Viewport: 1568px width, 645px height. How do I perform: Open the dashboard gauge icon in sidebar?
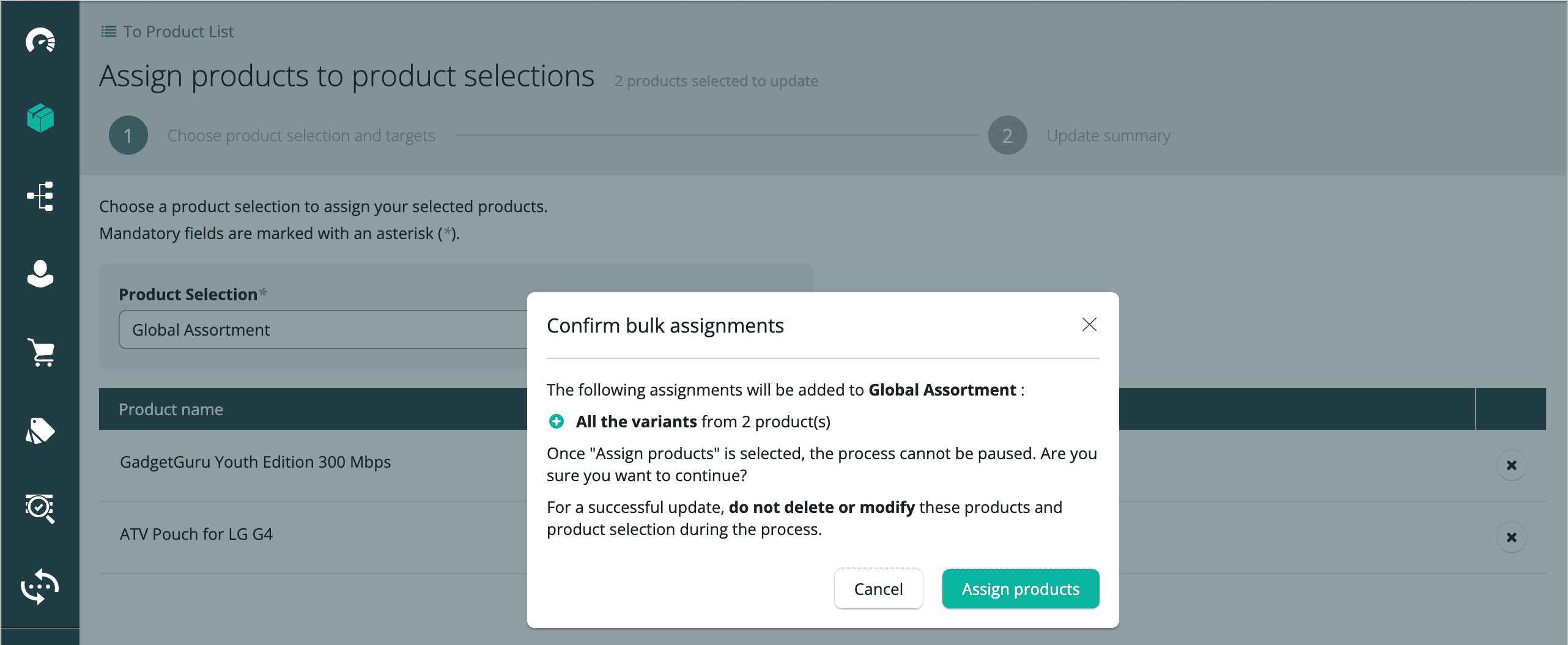pos(40,41)
